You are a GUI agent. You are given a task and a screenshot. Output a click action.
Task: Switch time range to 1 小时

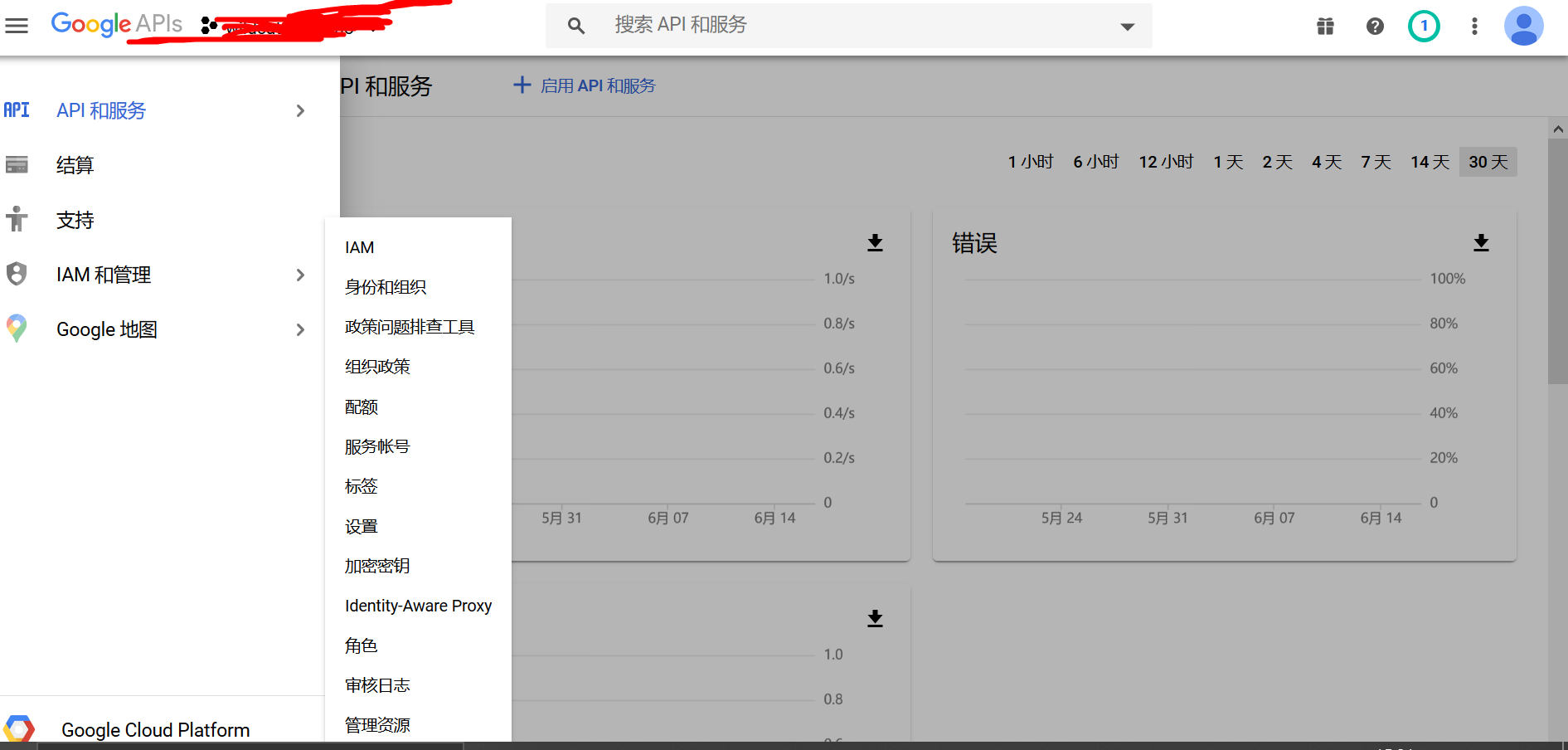(x=1030, y=162)
